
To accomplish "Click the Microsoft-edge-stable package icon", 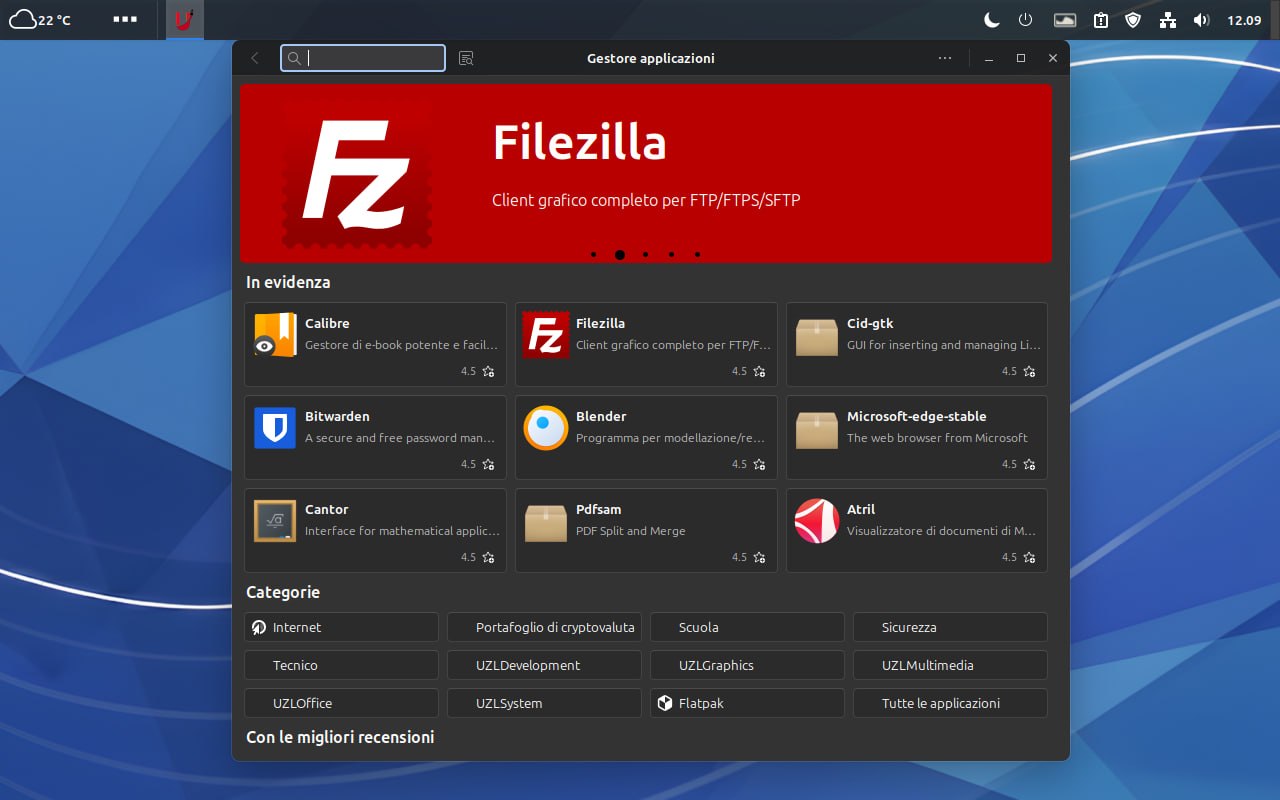I will tap(817, 430).
